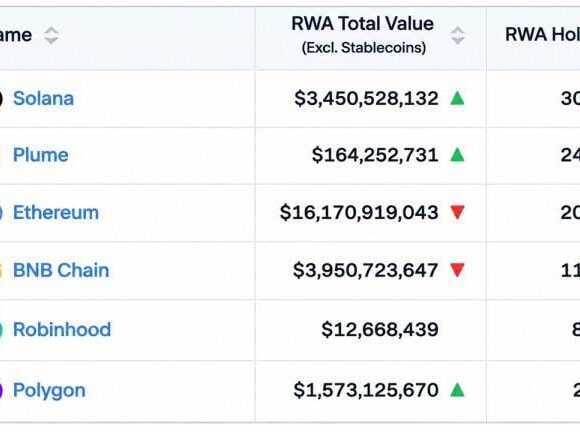Click the RWA Total Value column header
The width and height of the screenshot is (580, 432).
[363, 35]
